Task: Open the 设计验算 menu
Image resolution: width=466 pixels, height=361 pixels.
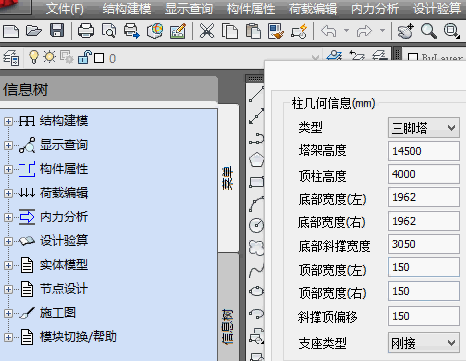Action: 437,8
